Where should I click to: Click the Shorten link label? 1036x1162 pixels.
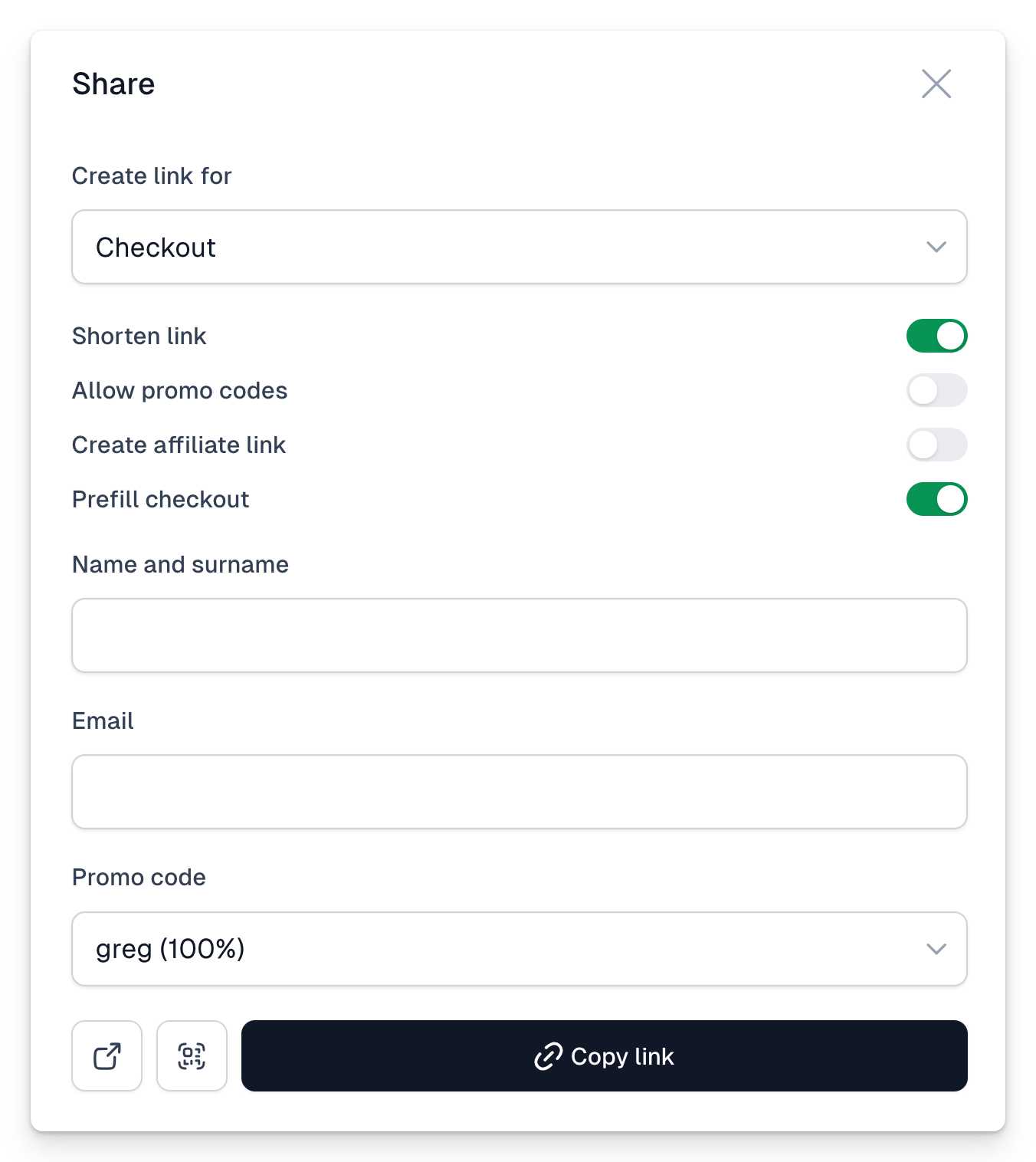(x=139, y=336)
